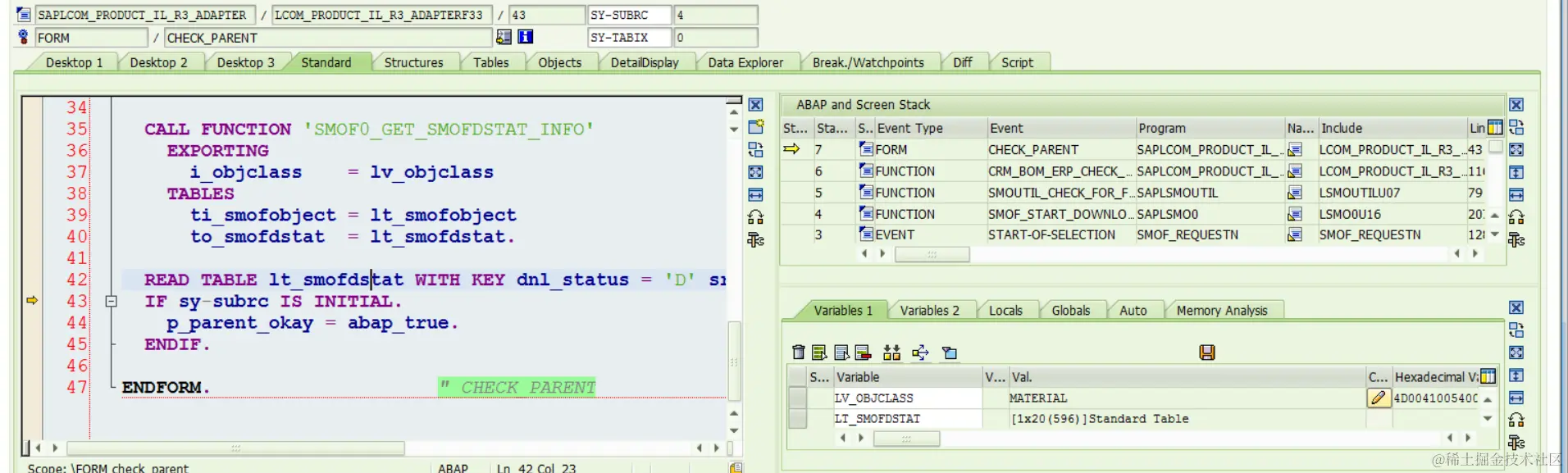Click Replace Tool icon beside source editor
Screen dimensions: 1568x473
[x=755, y=149]
